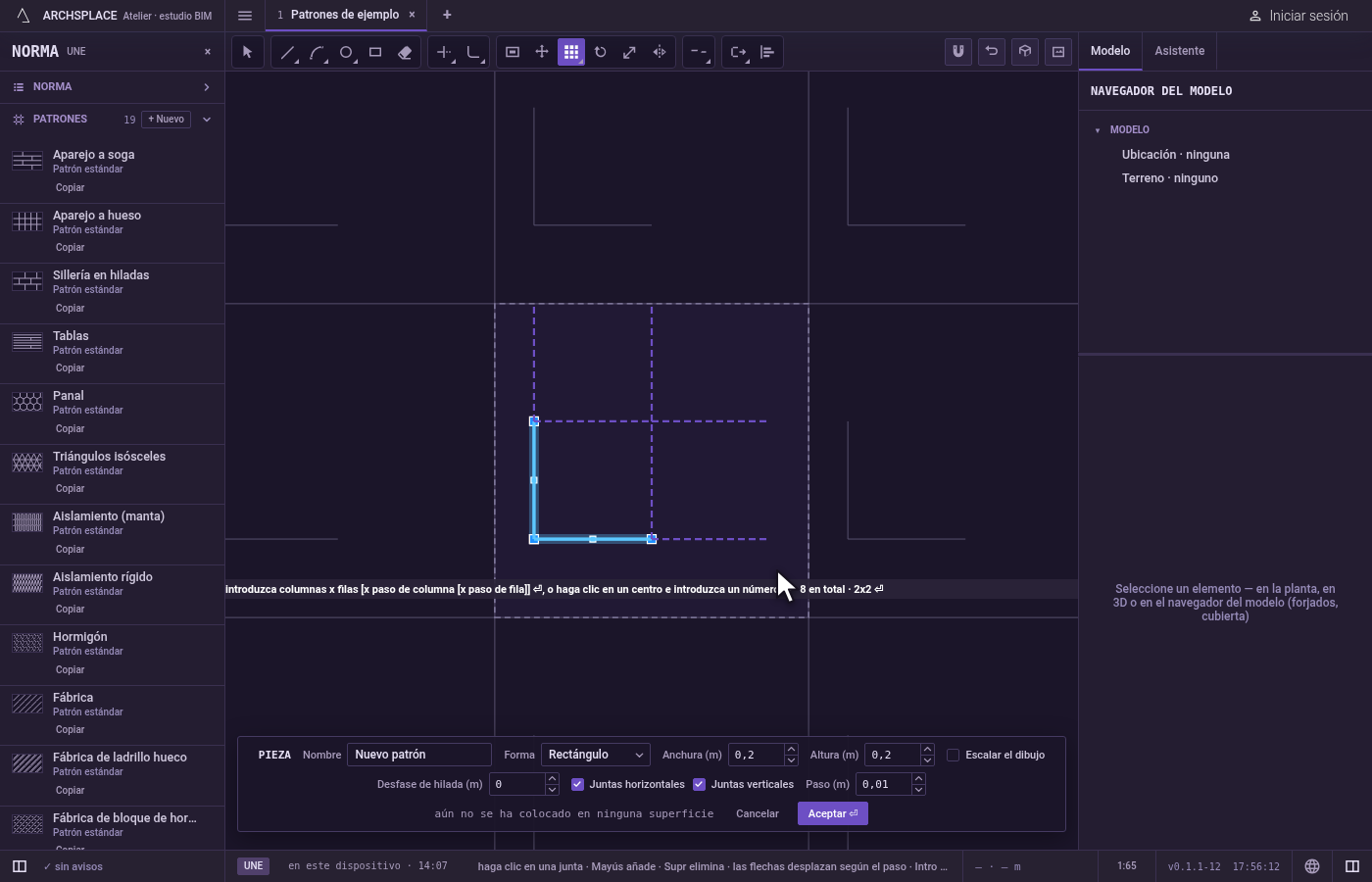
Task: Collapse the PATRONES section chevron
Action: pos(207,120)
